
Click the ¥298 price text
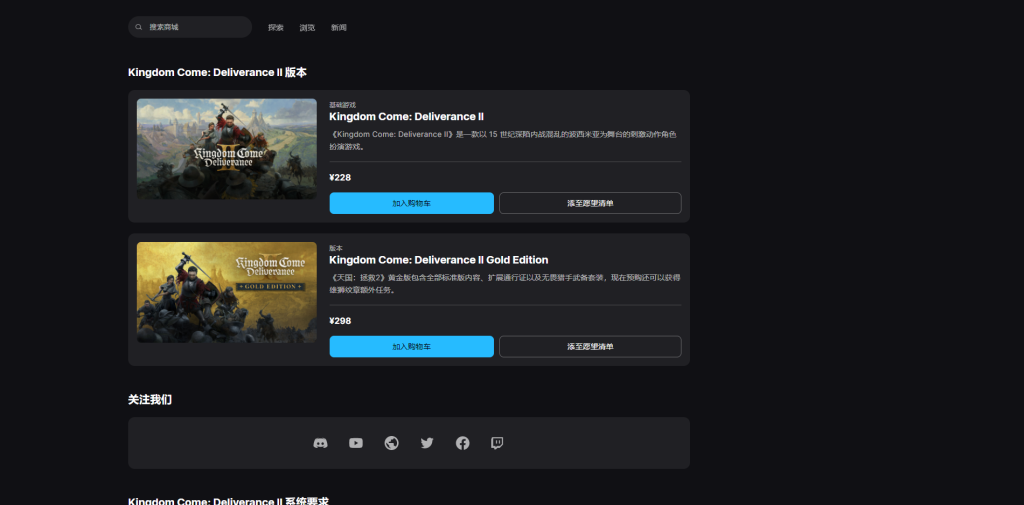point(340,321)
